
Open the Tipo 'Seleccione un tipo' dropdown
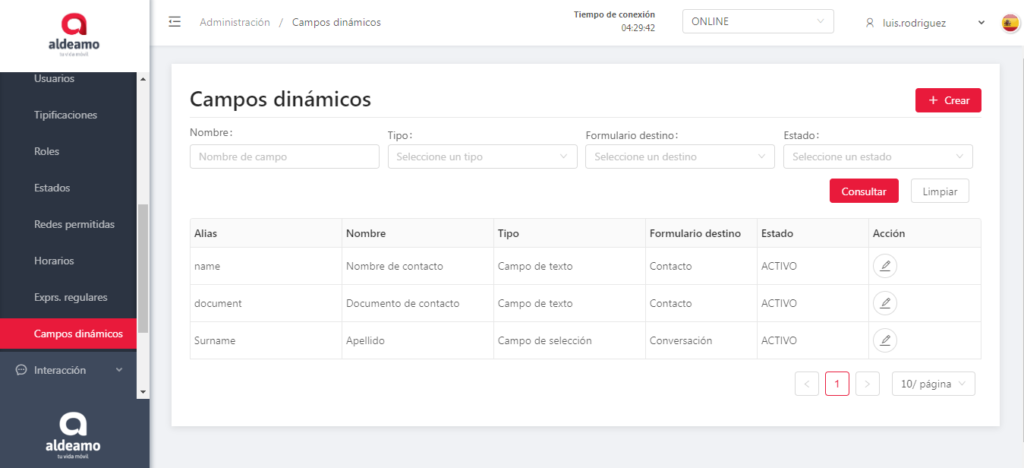(481, 157)
